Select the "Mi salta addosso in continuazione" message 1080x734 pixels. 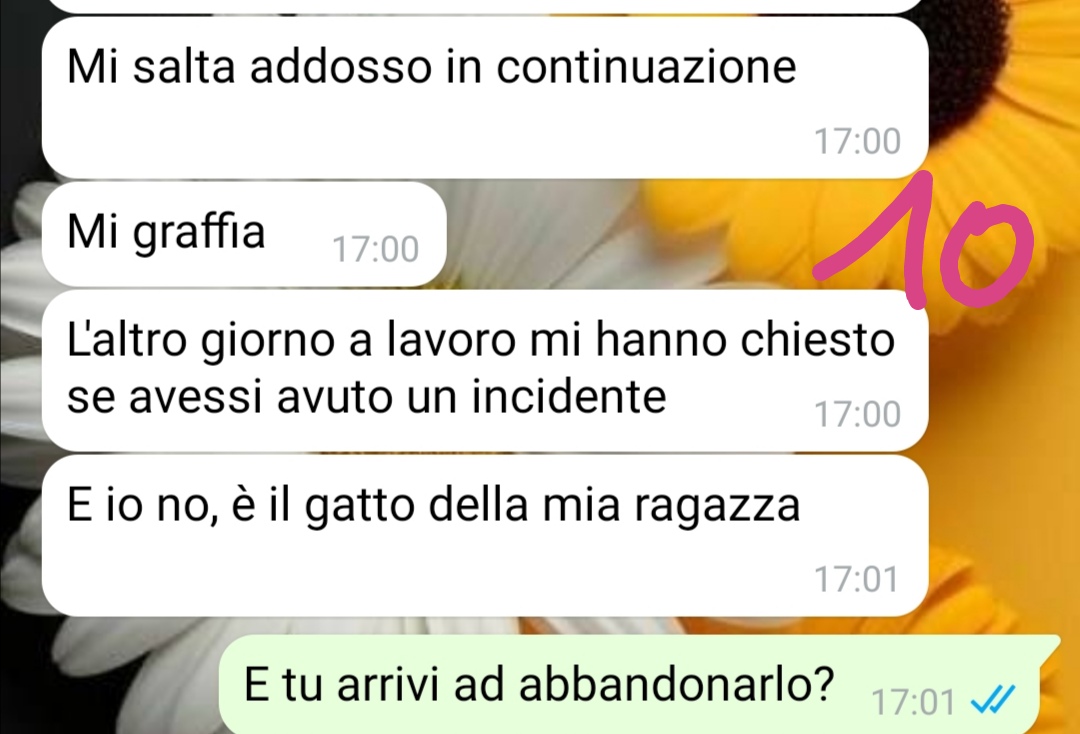(485, 98)
